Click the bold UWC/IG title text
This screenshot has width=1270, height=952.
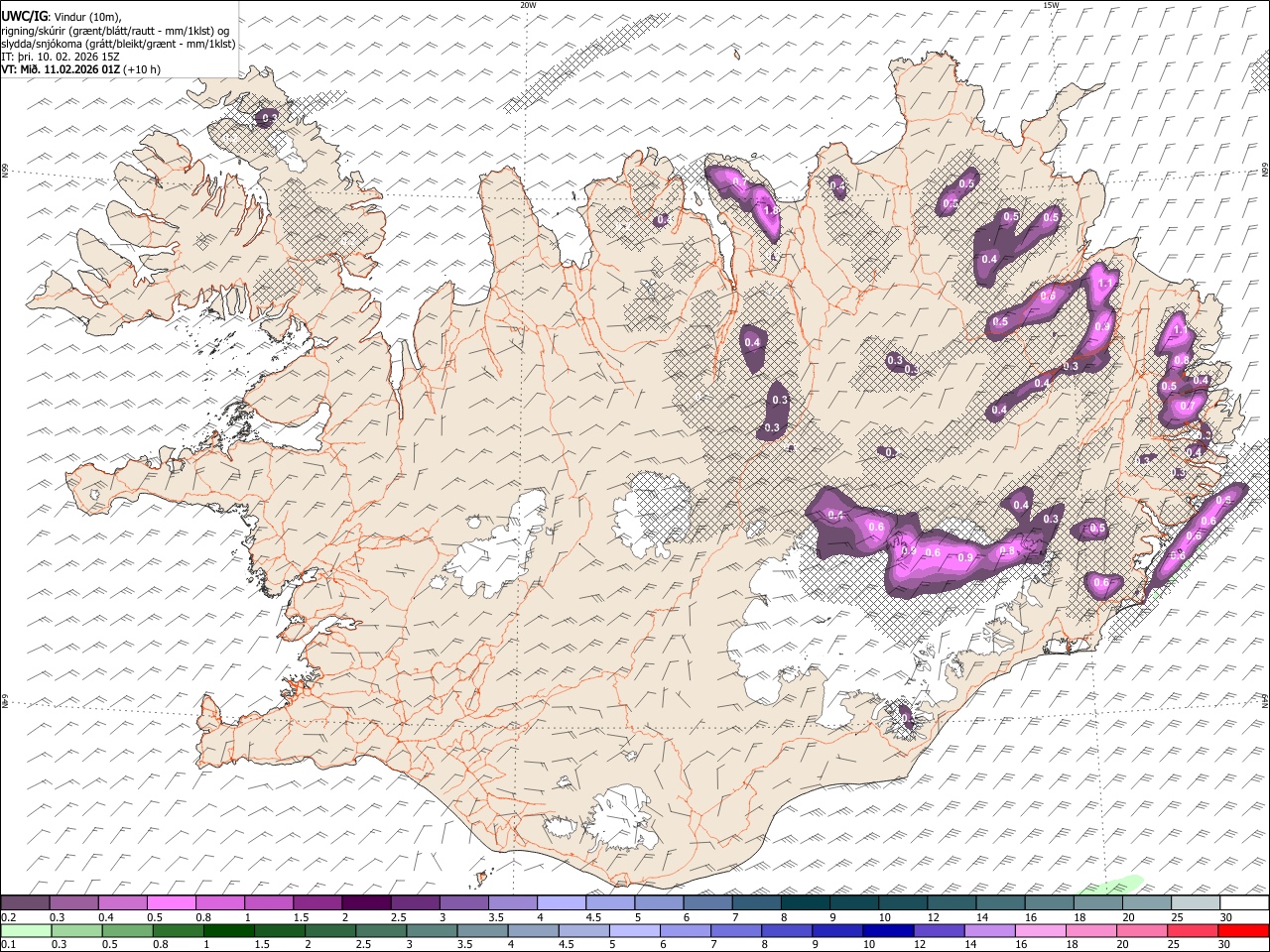click(x=24, y=17)
